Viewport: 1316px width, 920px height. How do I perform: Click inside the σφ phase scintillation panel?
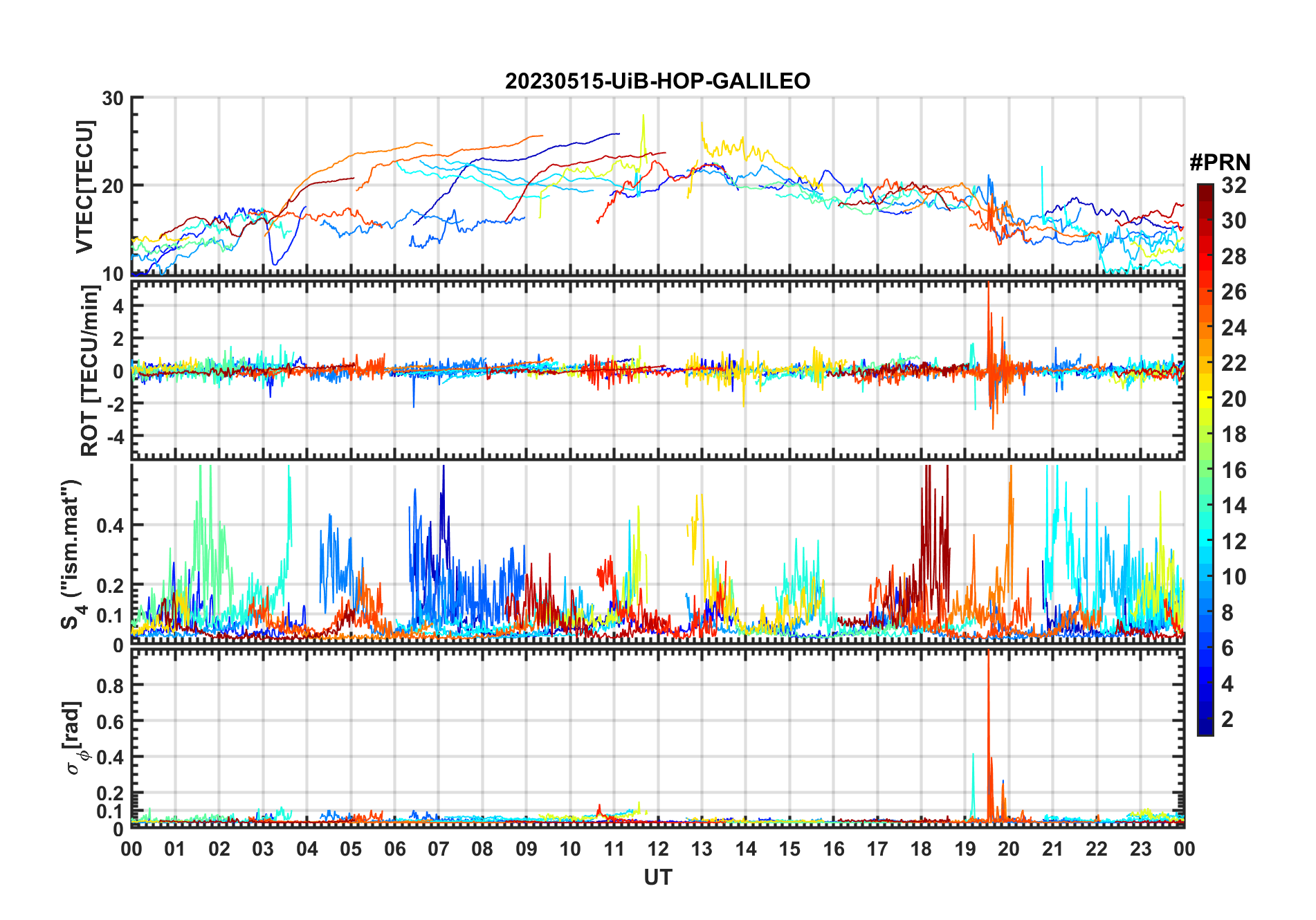click(657, 739)
